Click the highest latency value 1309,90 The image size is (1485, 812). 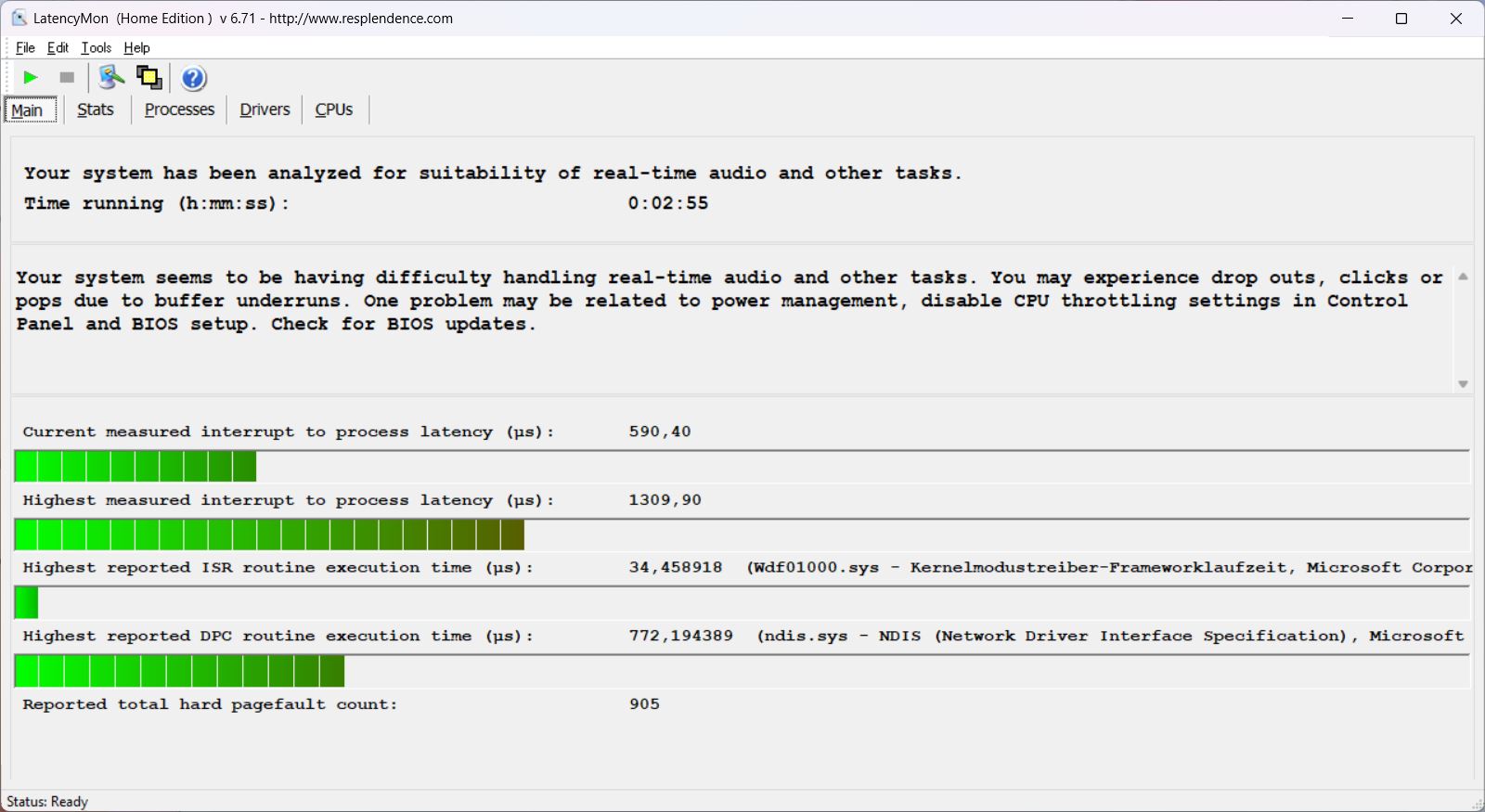[x=665, y=500]
